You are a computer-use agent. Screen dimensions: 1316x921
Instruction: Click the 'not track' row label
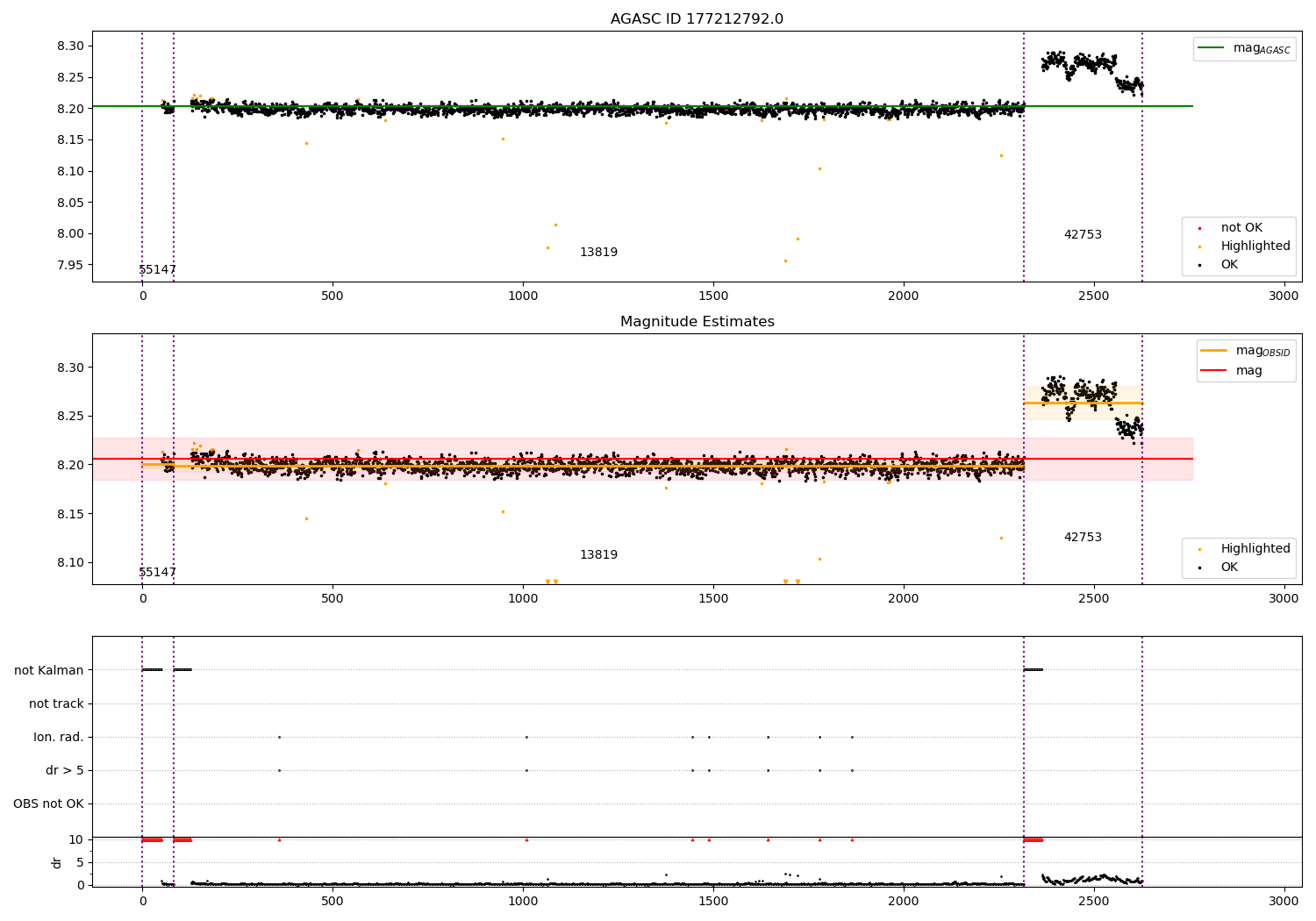coord(56,704)
